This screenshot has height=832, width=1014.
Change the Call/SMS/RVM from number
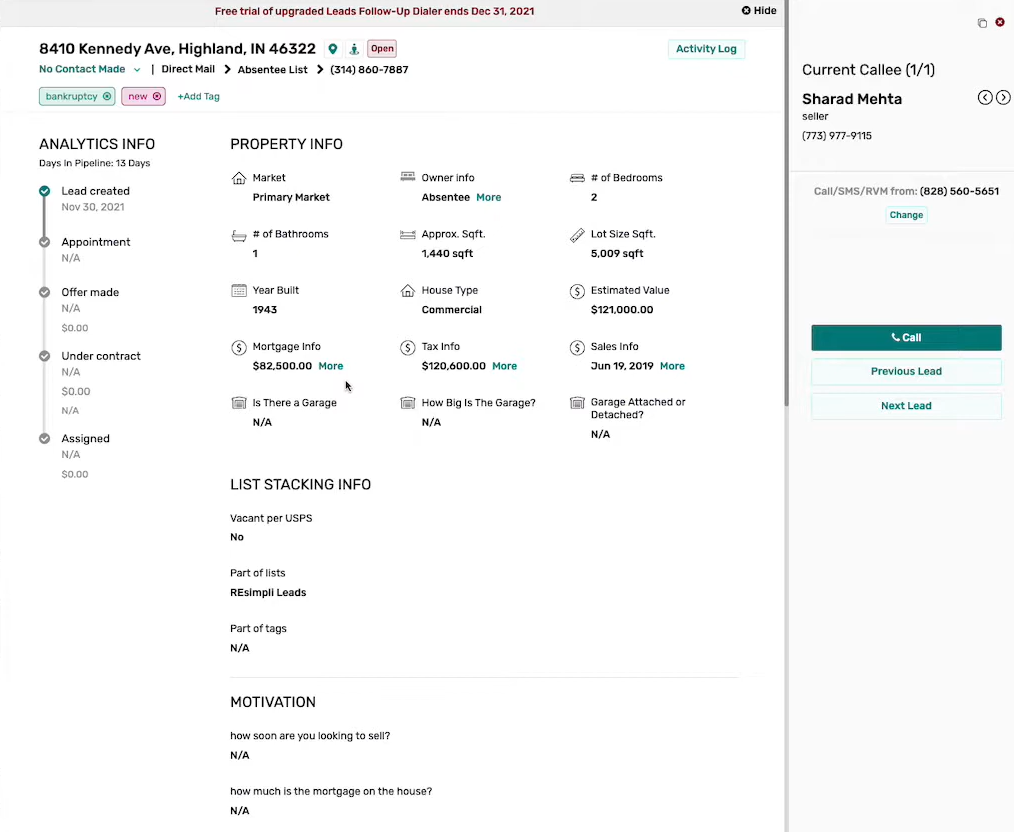pos(906,215)
